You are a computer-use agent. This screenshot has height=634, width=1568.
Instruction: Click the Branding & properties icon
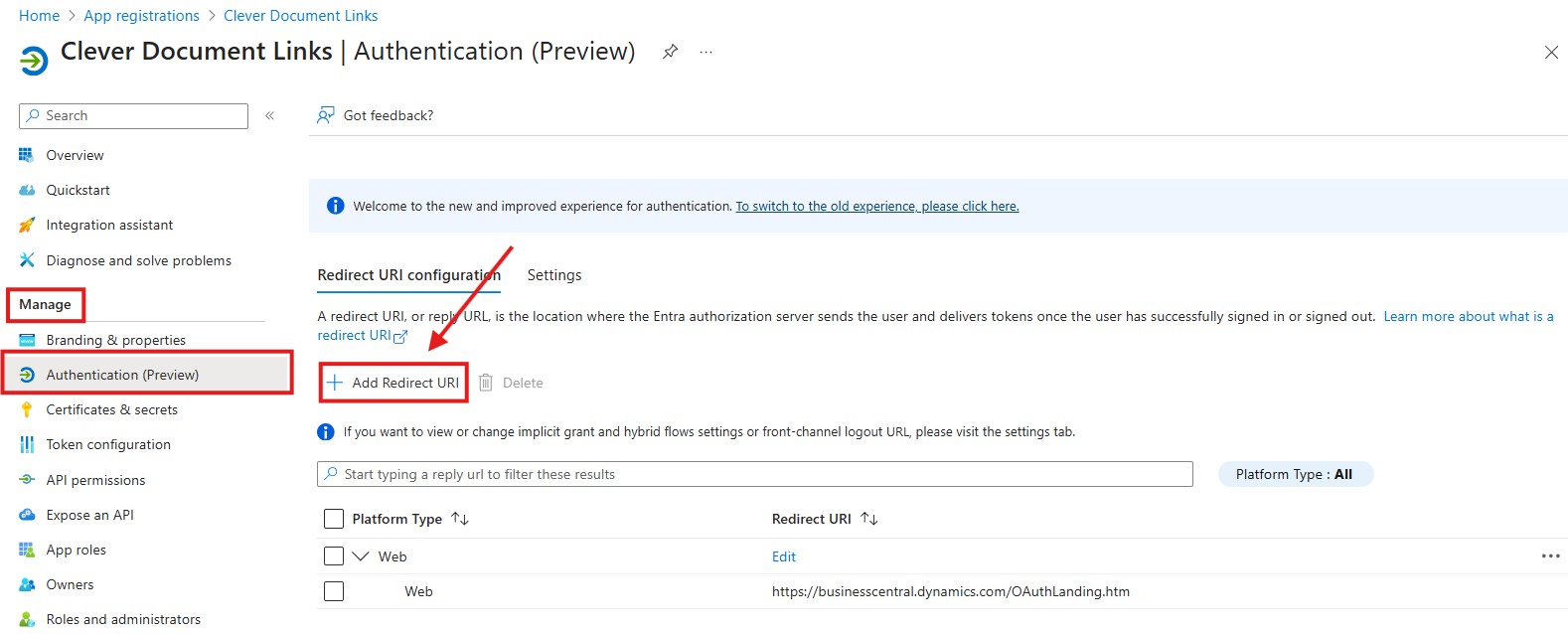pos(27,340)
